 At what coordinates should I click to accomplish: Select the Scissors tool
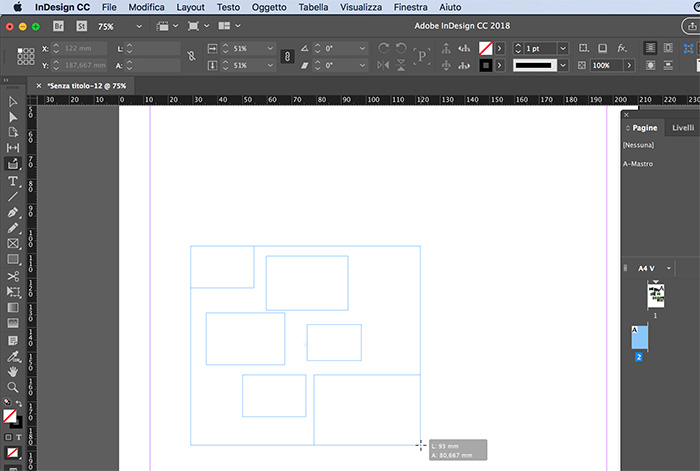(13, 276)
